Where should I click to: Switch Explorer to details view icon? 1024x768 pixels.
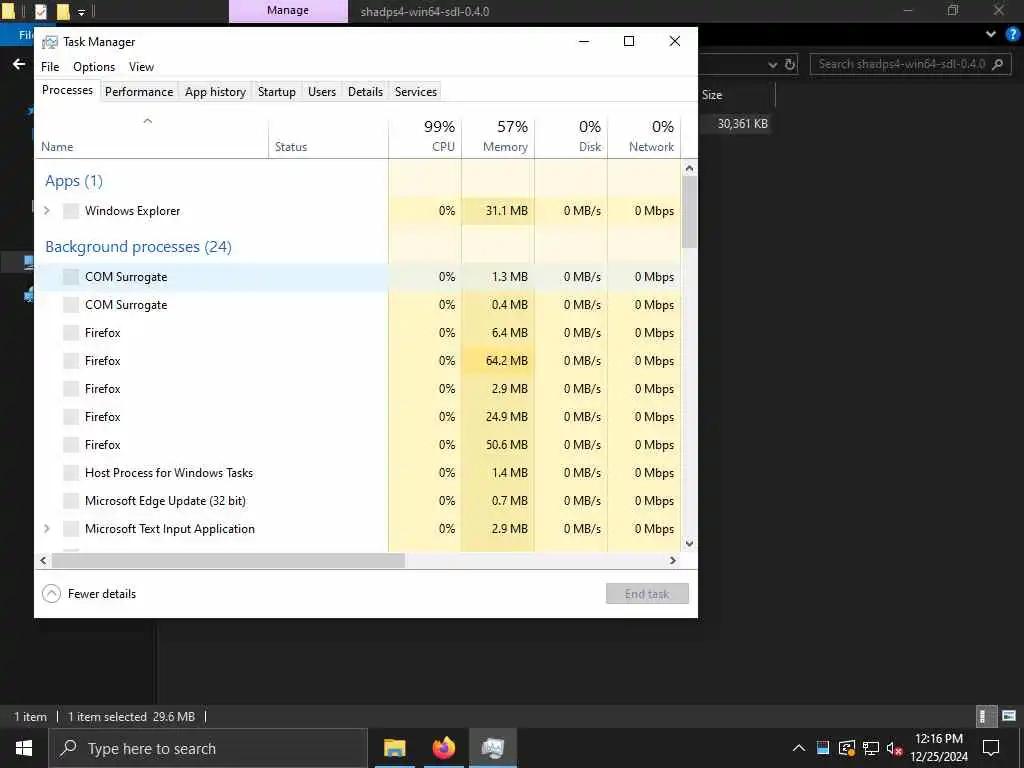[985, 716]
